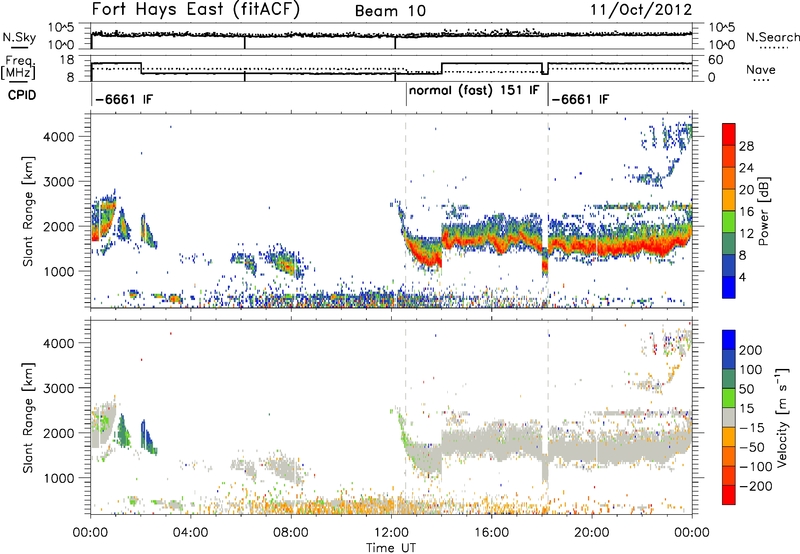Click the "-6661 IF" entry after 18:00
Screen dimensions: 800x554
[580, 99]
